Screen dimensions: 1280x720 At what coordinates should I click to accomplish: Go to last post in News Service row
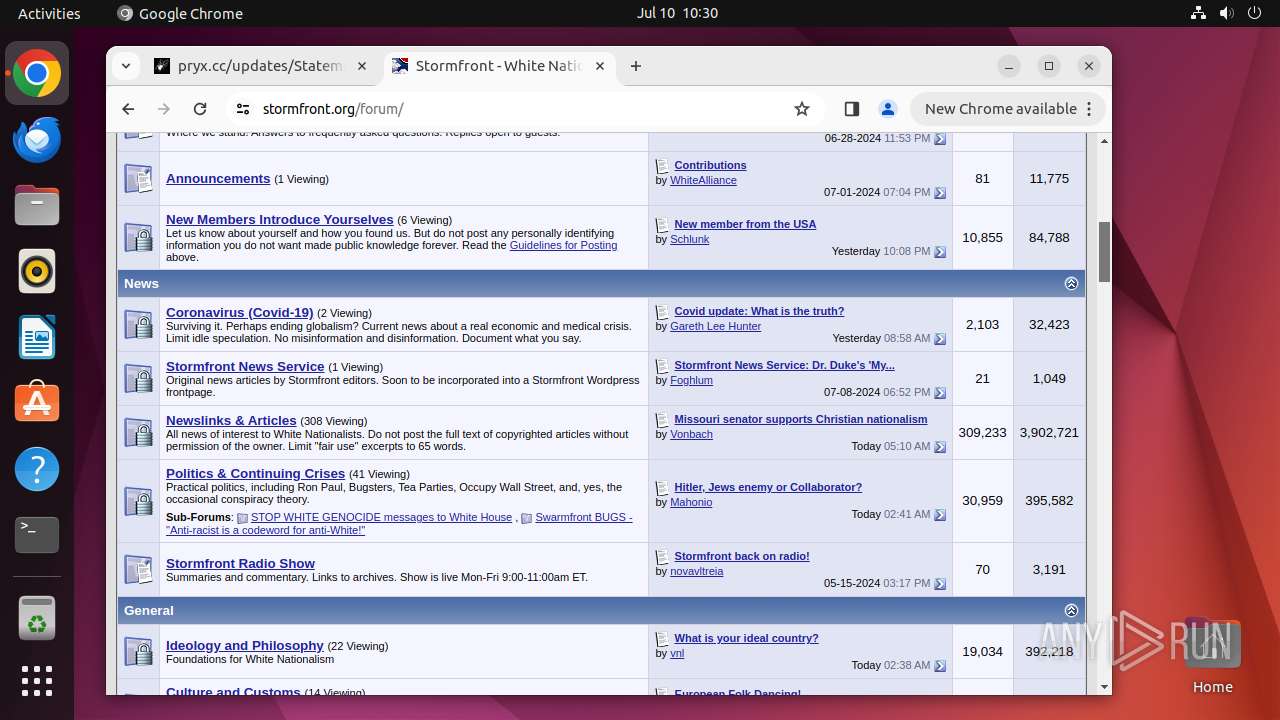coord(940,393)
